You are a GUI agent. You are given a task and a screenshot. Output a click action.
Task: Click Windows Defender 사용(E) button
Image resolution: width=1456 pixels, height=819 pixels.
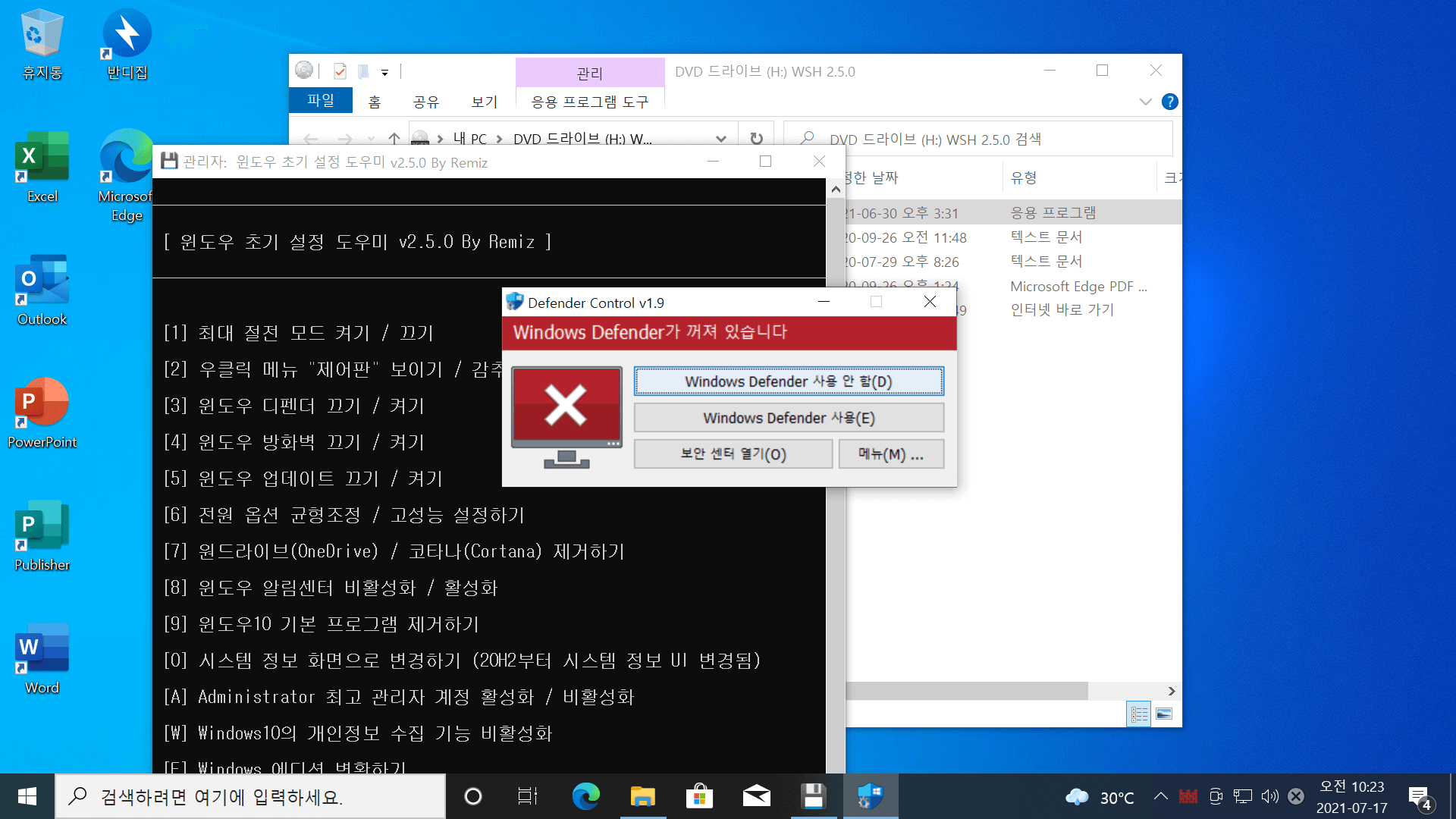click(x=789, y=418)
